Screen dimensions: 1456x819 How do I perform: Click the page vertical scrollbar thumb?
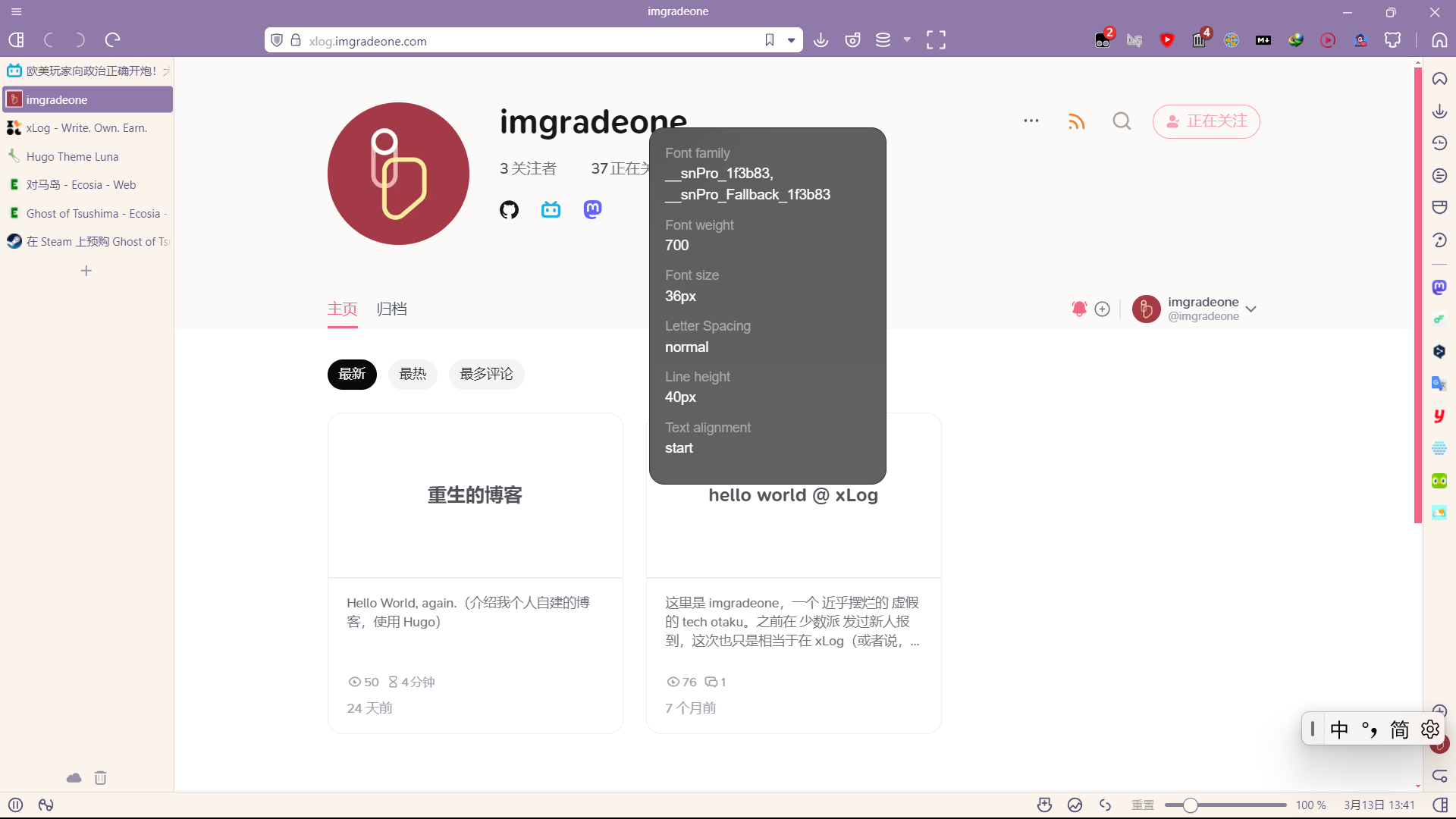coord(1417,295)
